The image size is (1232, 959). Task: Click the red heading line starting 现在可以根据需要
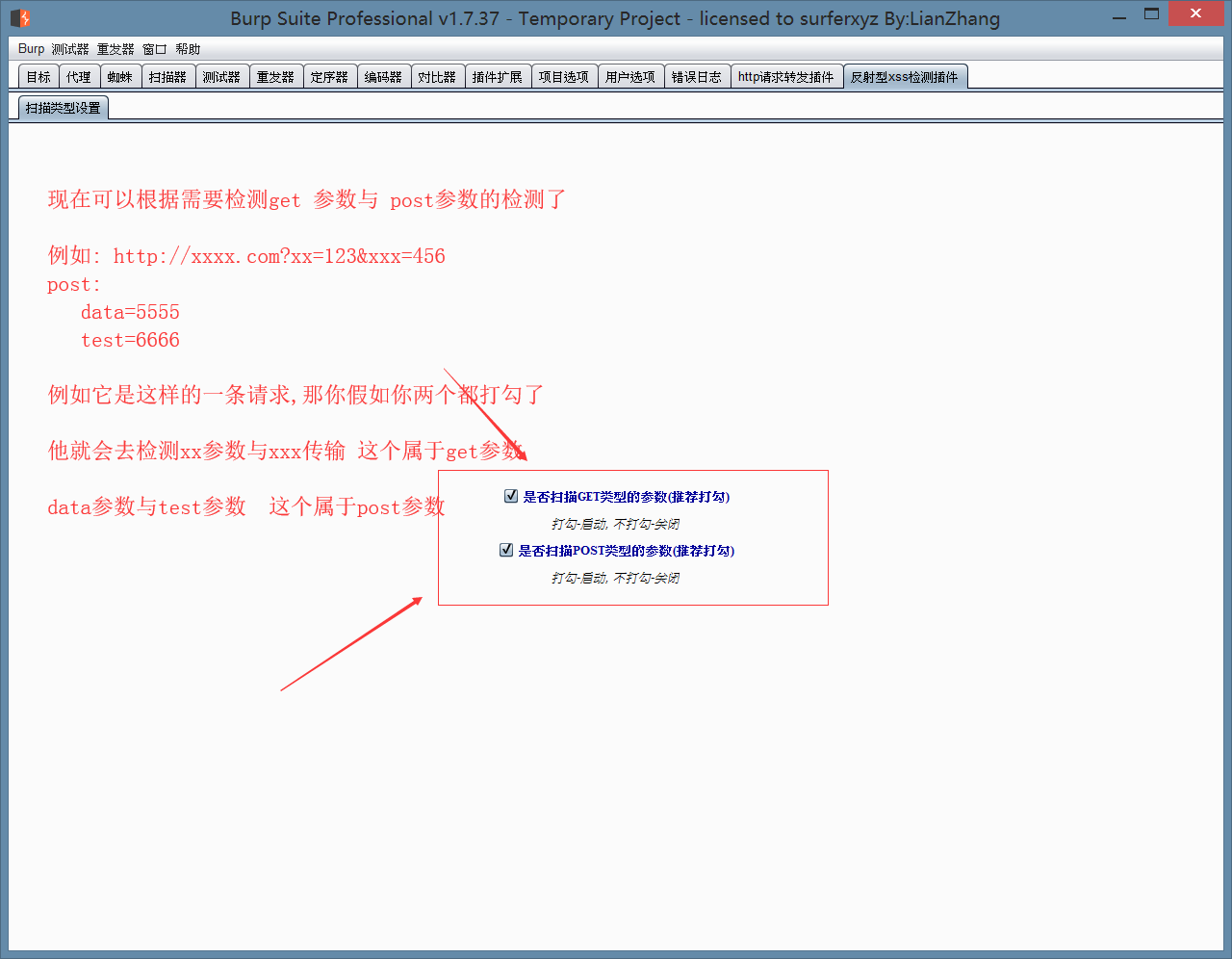307,199
